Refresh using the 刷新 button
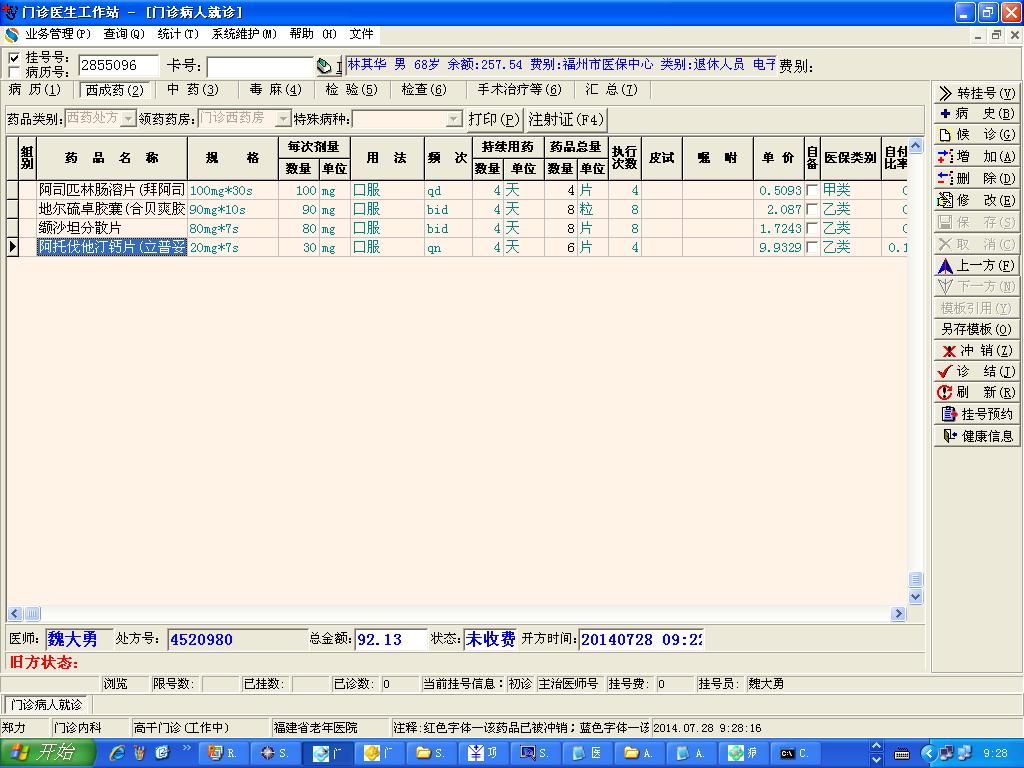 (977, 393)
